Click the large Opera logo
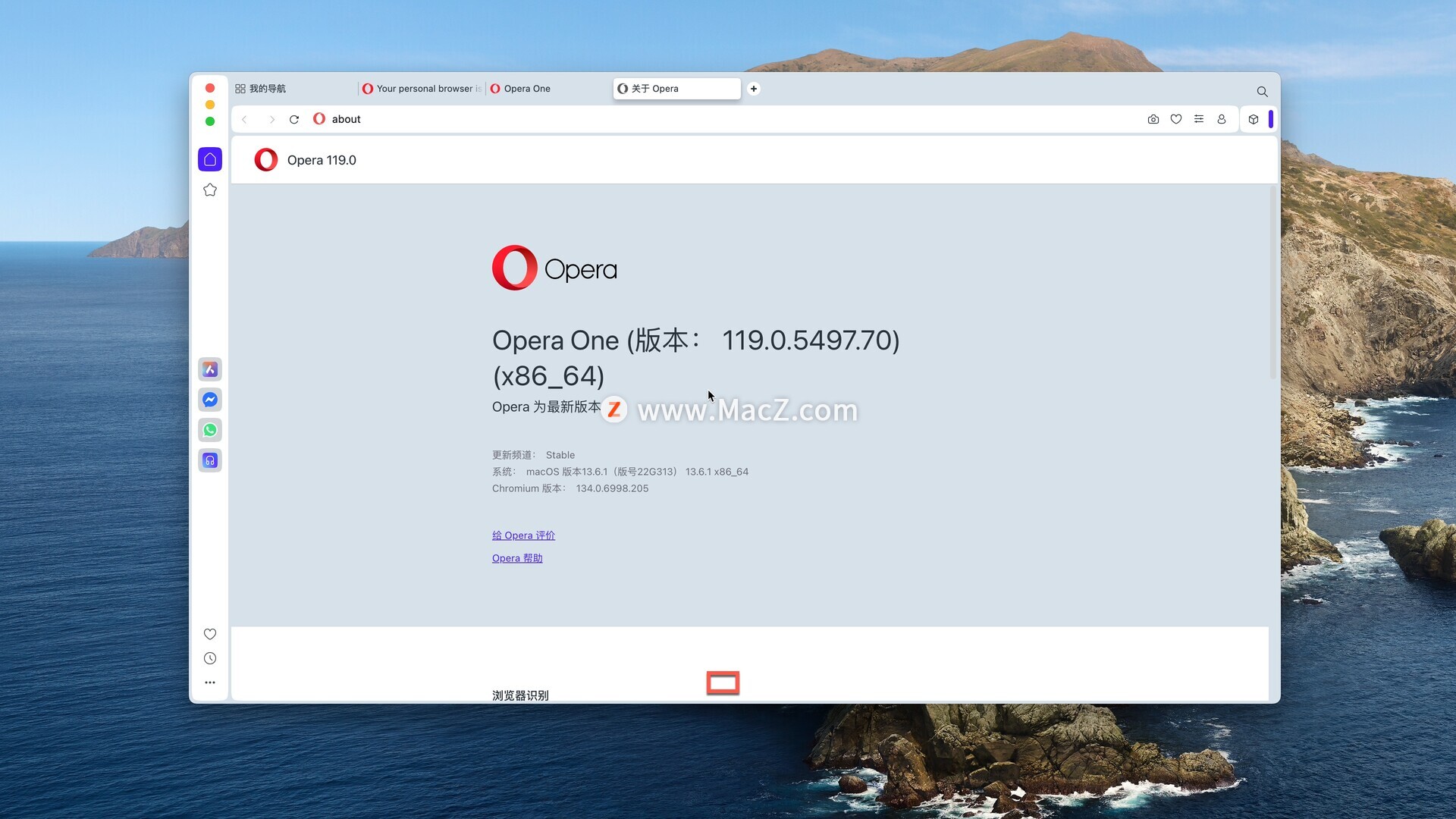Viewport: 1456px width, 819px height. 554,268
